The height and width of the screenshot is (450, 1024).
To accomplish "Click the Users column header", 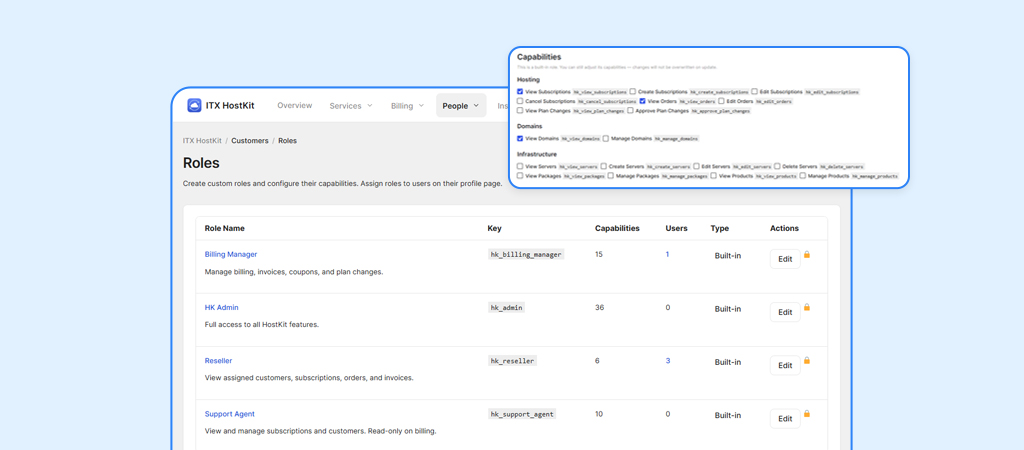I will (x=676, y=229).
